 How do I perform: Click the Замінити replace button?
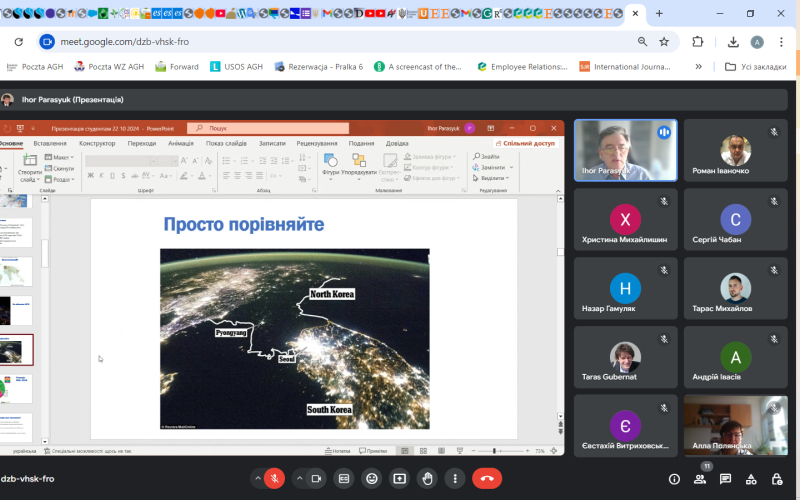[x=493, y=167]
